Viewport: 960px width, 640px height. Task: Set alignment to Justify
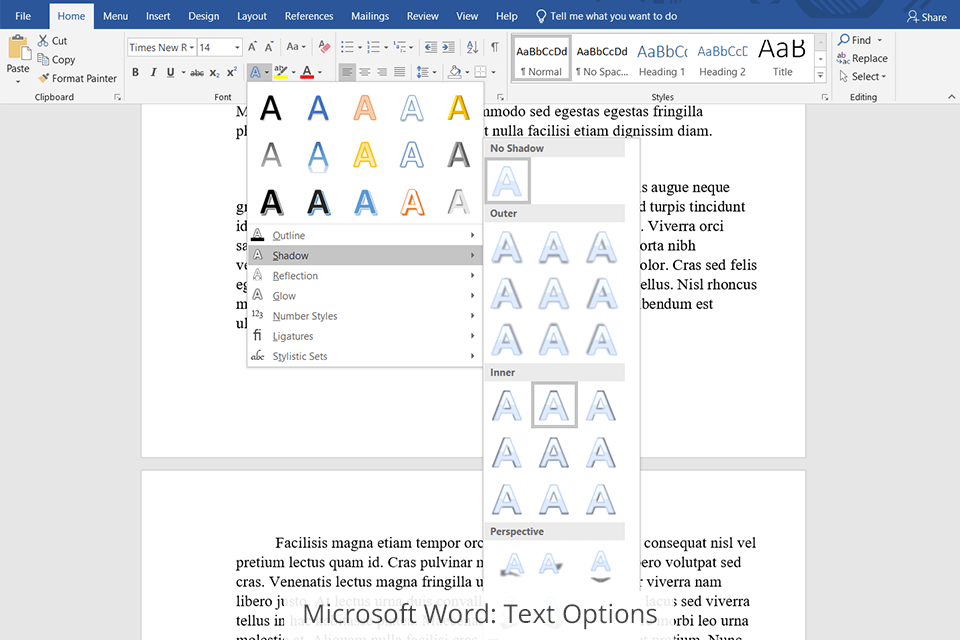[x=400, y=72]
